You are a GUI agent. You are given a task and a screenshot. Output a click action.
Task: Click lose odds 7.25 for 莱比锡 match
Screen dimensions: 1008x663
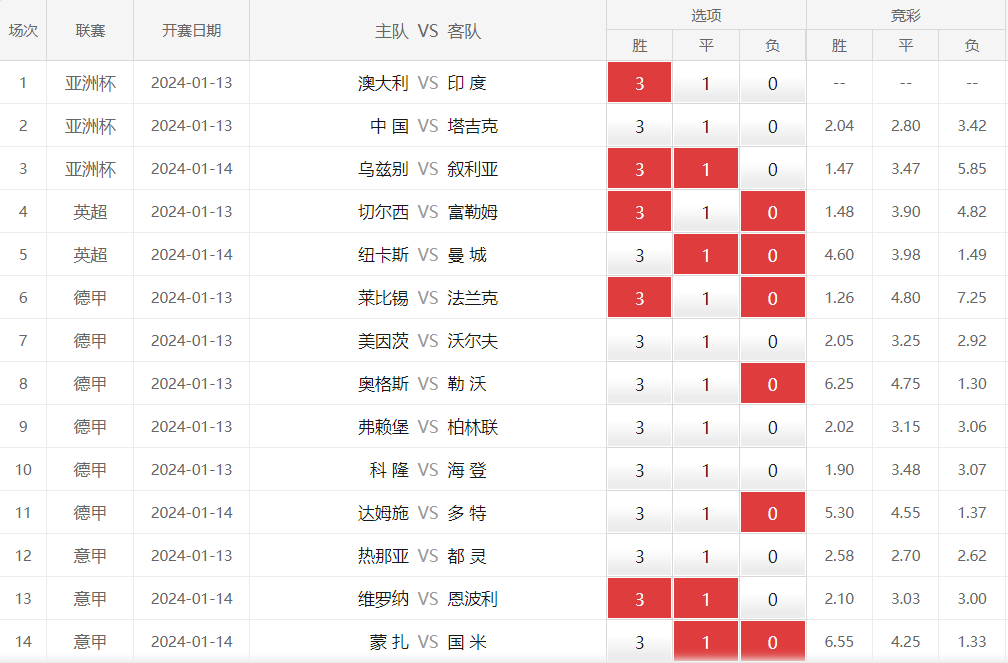971,298
